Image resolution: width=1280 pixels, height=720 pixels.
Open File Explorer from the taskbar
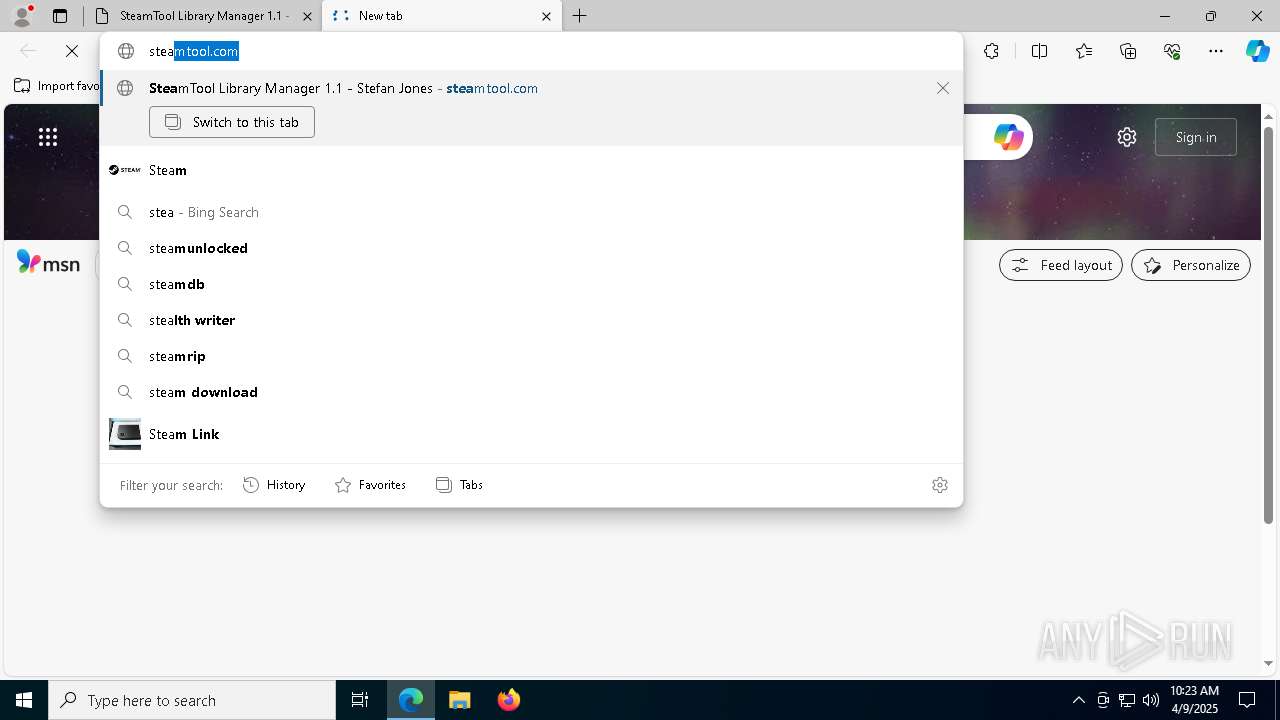pyautogui.click(x=460, y=700)
